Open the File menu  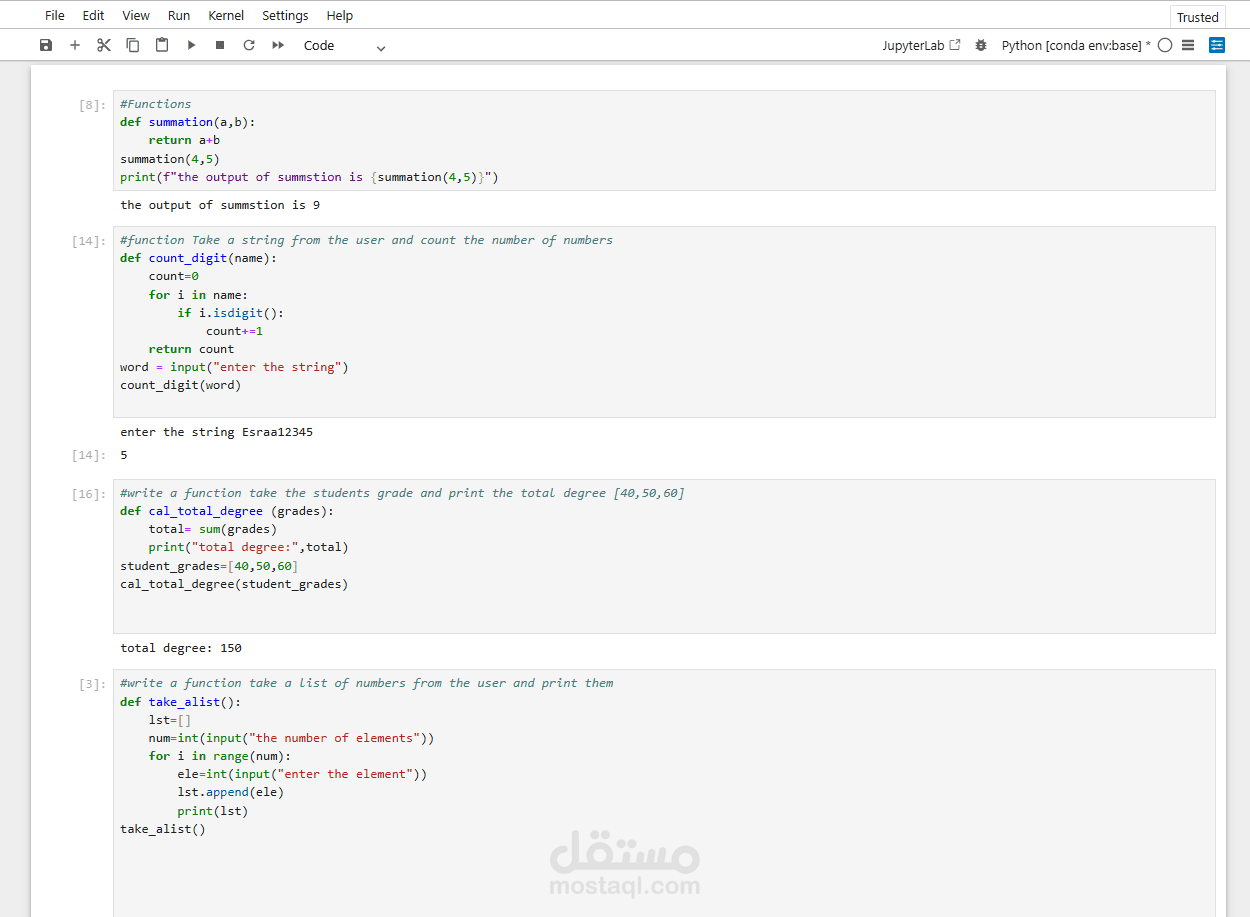coord(55,15)
